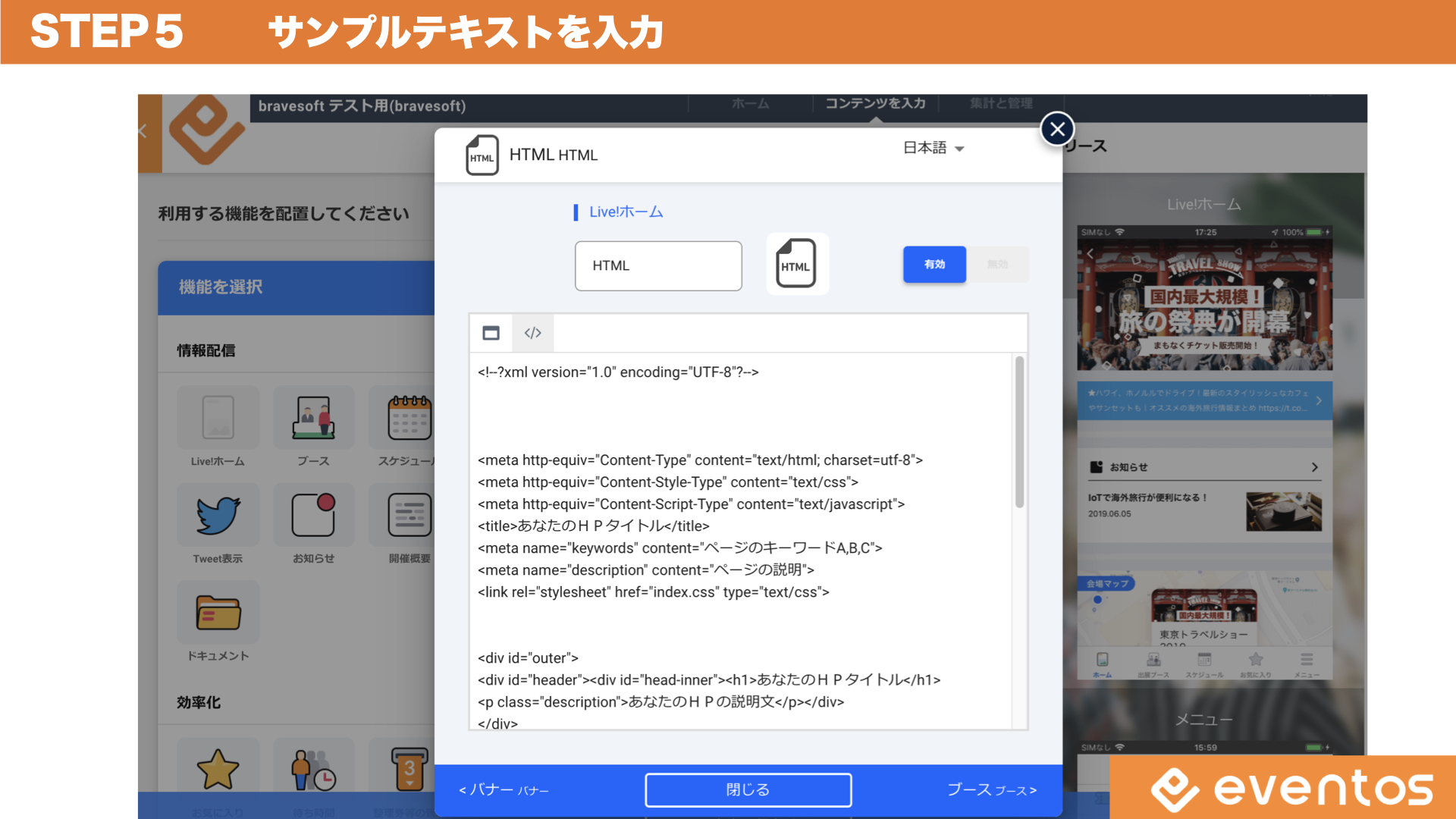This screenshot has height=819, width=1456.
Task: Go to previous バナー item
Action: [x=504, y=790]
